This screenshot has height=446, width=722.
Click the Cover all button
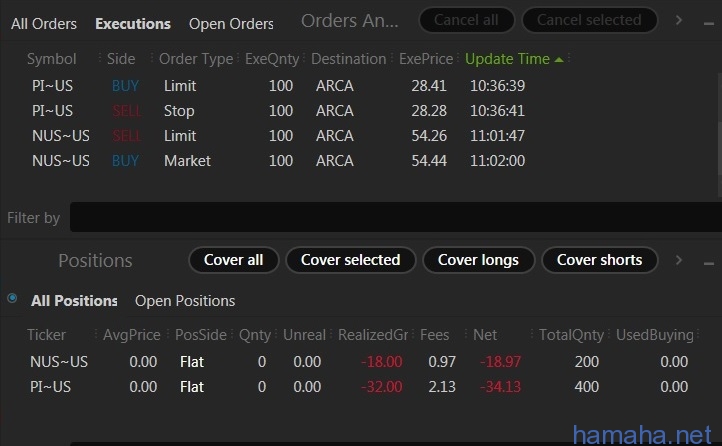[233, 260]
